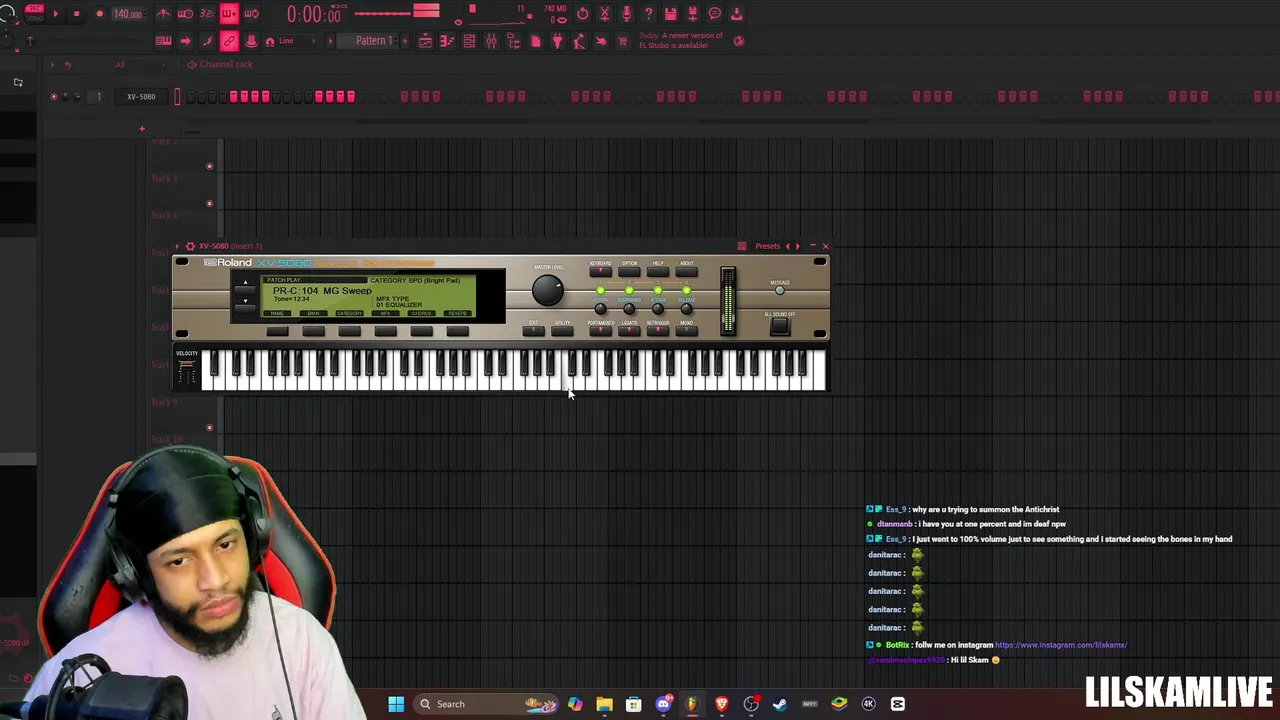Viewport: 1280px width, 720px height.
Task: Click the KEYBOARD button on XV-5080
Action: click(600, 271)
